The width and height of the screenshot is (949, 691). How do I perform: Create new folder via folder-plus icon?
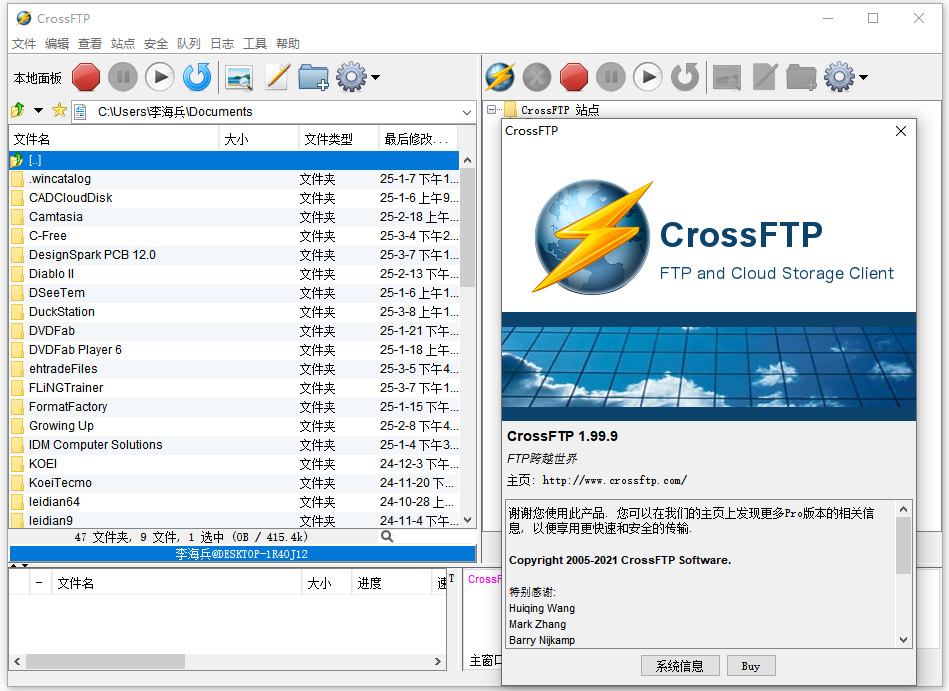(x=314, y=77)
